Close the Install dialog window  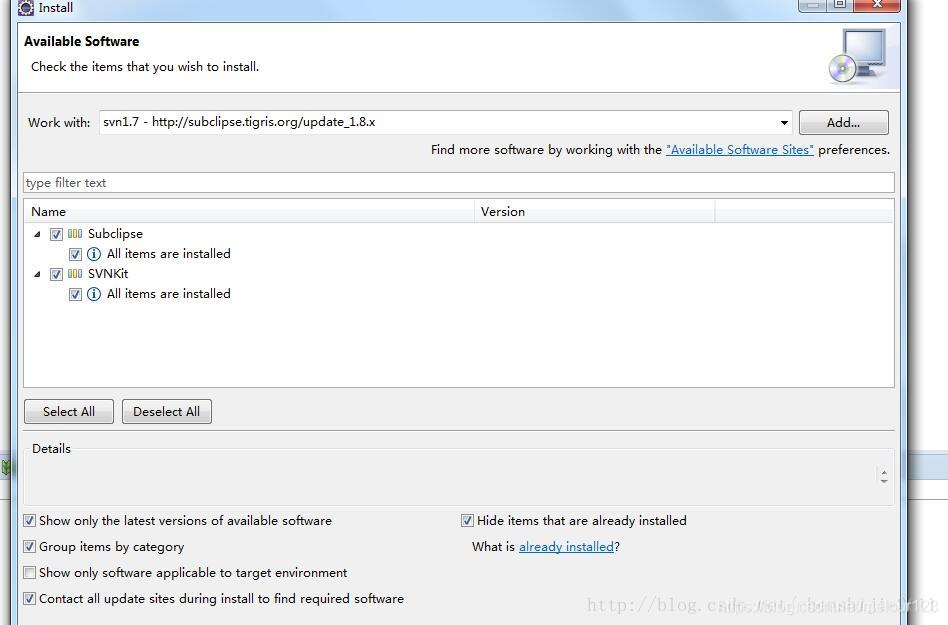877,5
